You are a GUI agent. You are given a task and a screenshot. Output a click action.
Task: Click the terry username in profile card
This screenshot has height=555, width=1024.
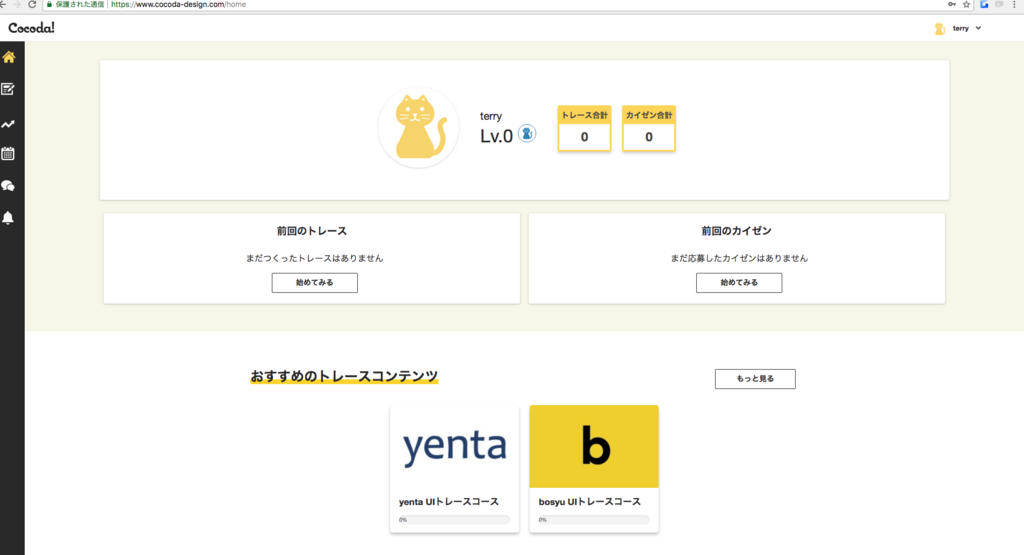click(x=491, y=116)
